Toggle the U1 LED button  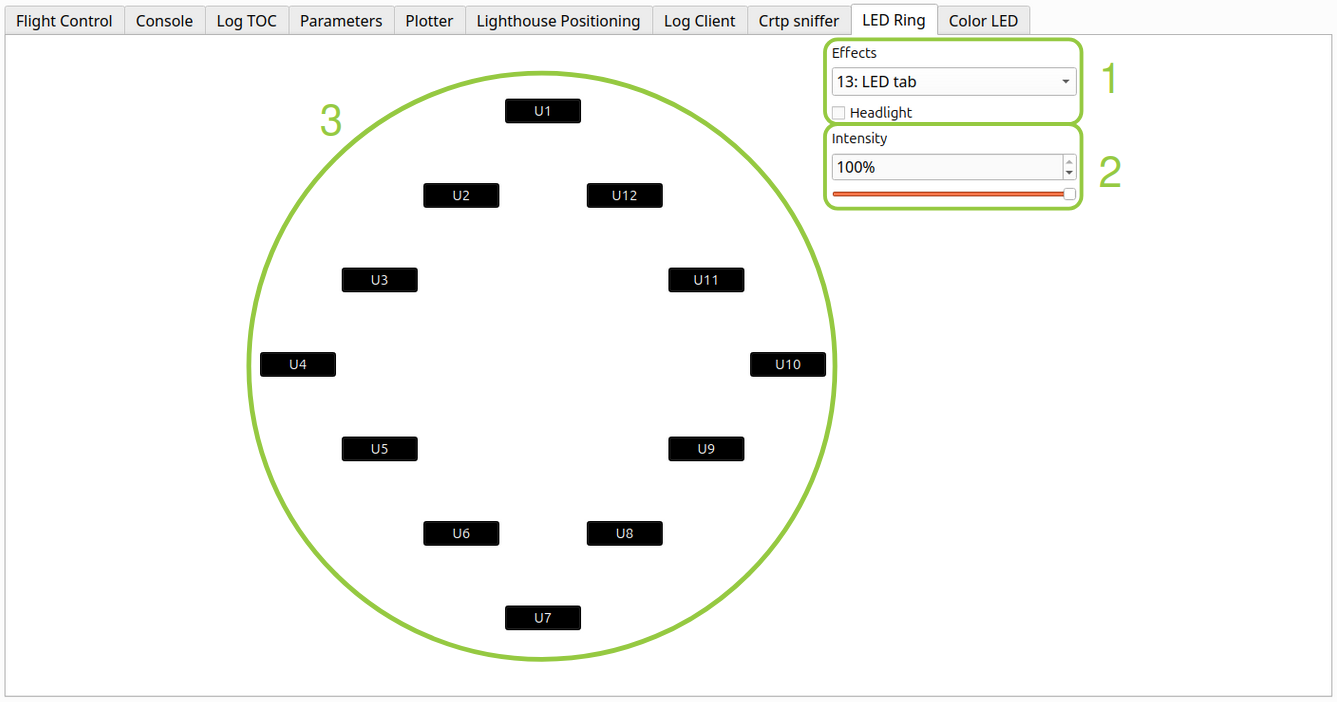tap(542, 111)
